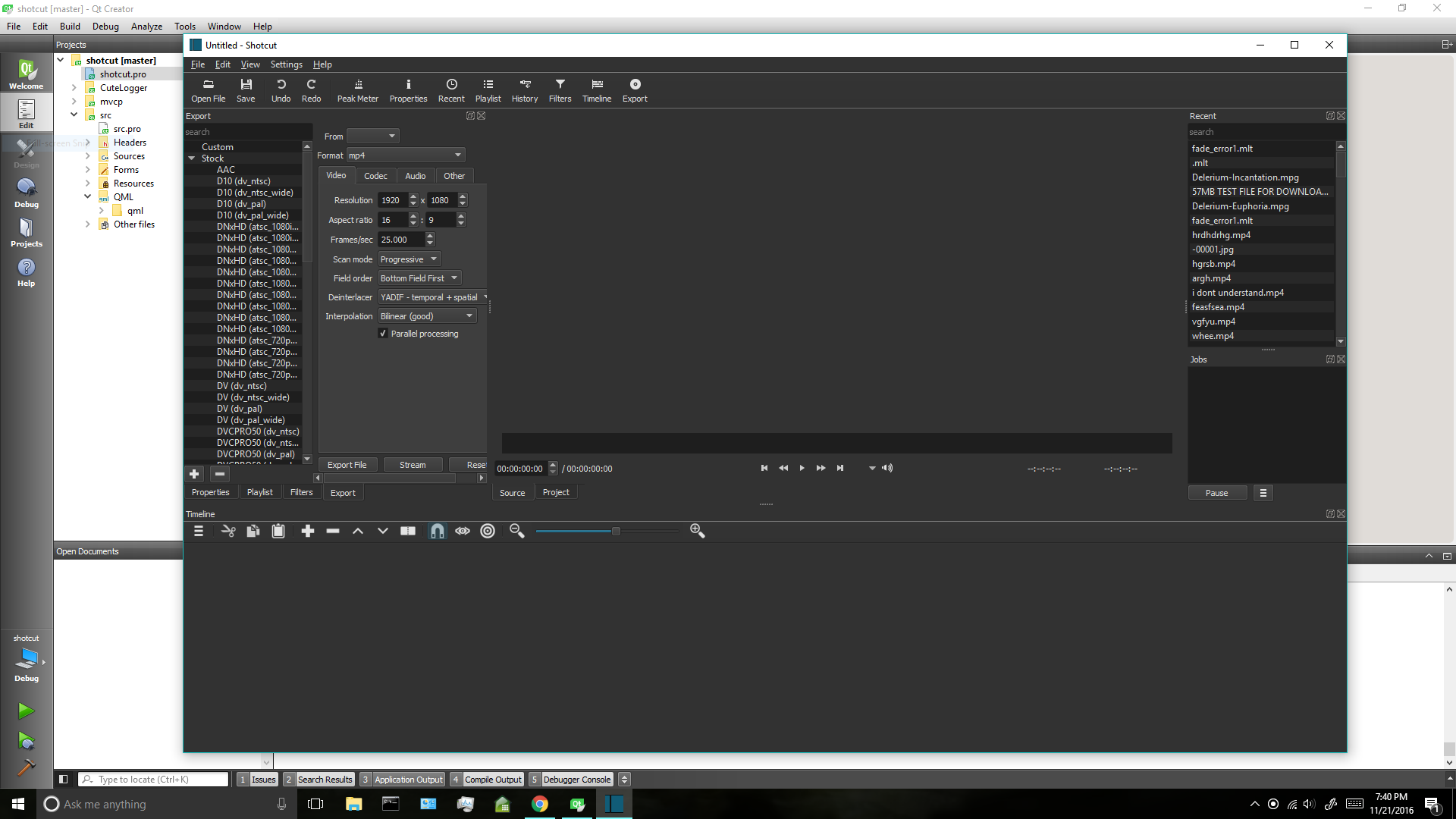Click the Pause jobs button
Image resolution: width=1456 pixels, height=819 pixels.
tap(1216, 493)
